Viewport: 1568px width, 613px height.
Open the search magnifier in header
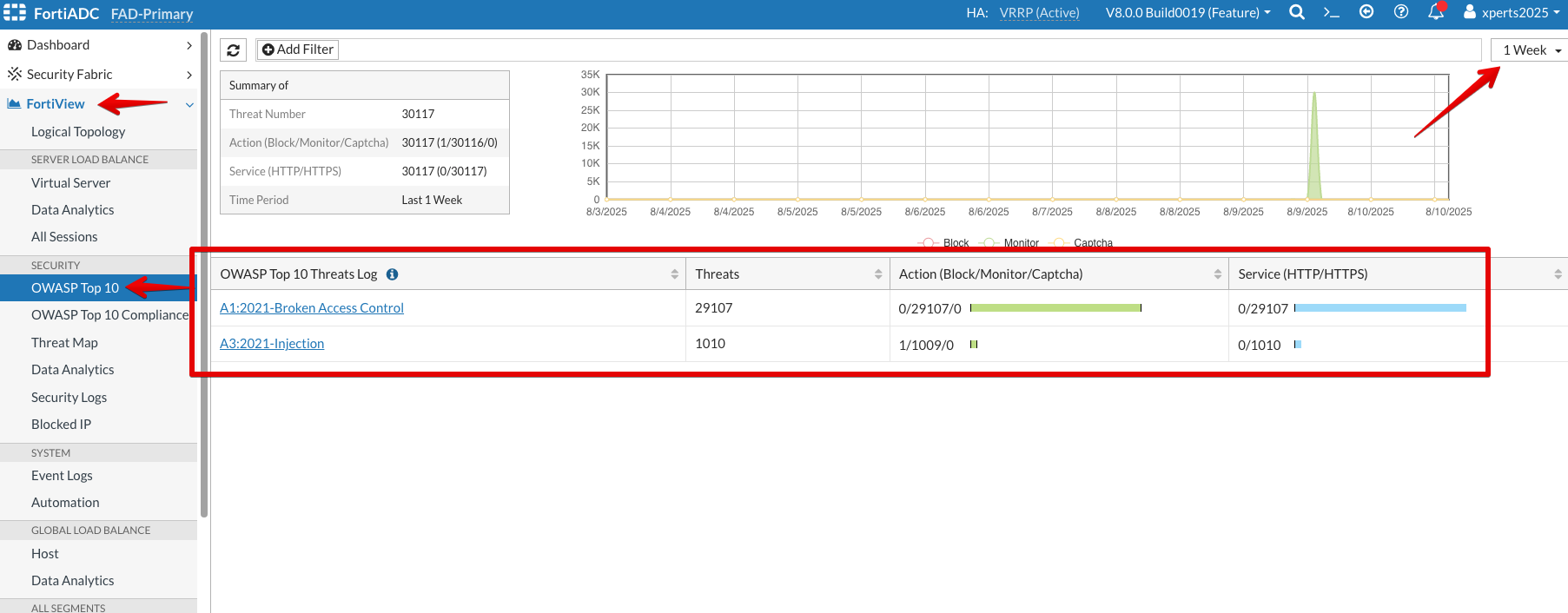(1297, 12)
